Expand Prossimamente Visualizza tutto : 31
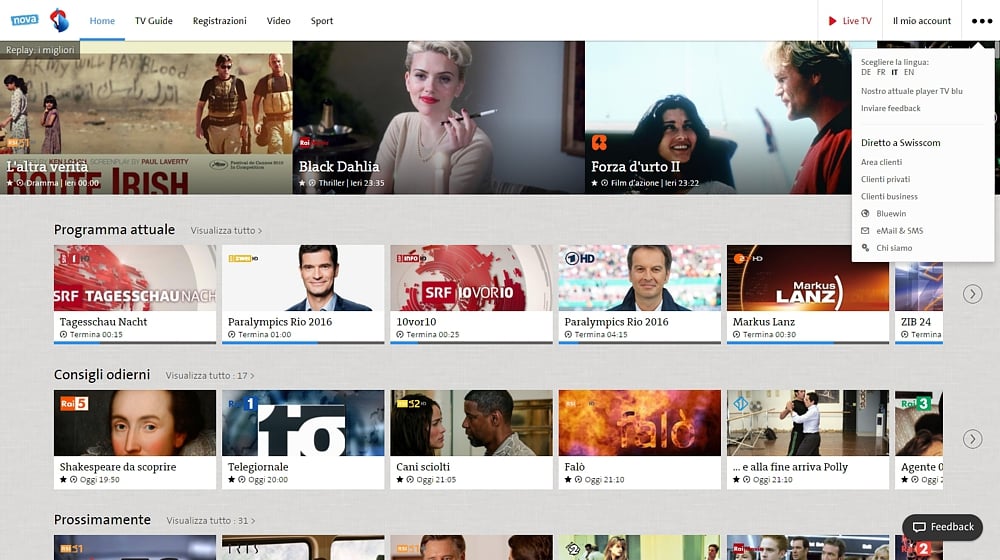Screen dimensions: 1000x560 click(x=211, y=520)
